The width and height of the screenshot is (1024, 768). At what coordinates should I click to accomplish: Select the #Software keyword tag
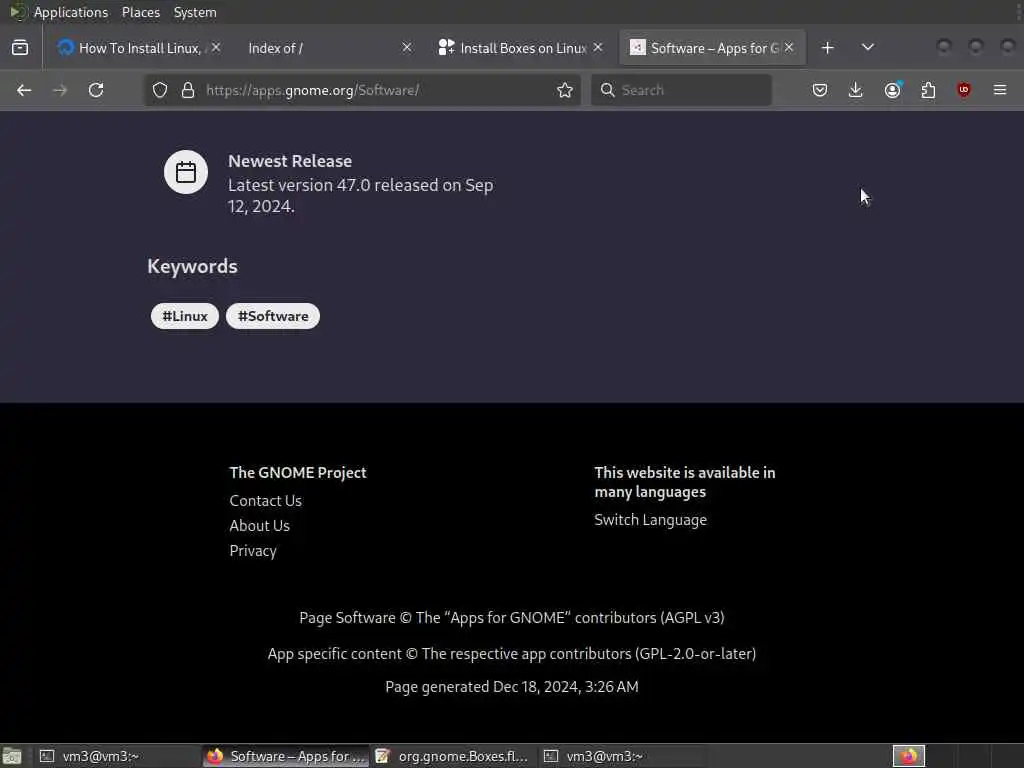click(x=273, y=316)
